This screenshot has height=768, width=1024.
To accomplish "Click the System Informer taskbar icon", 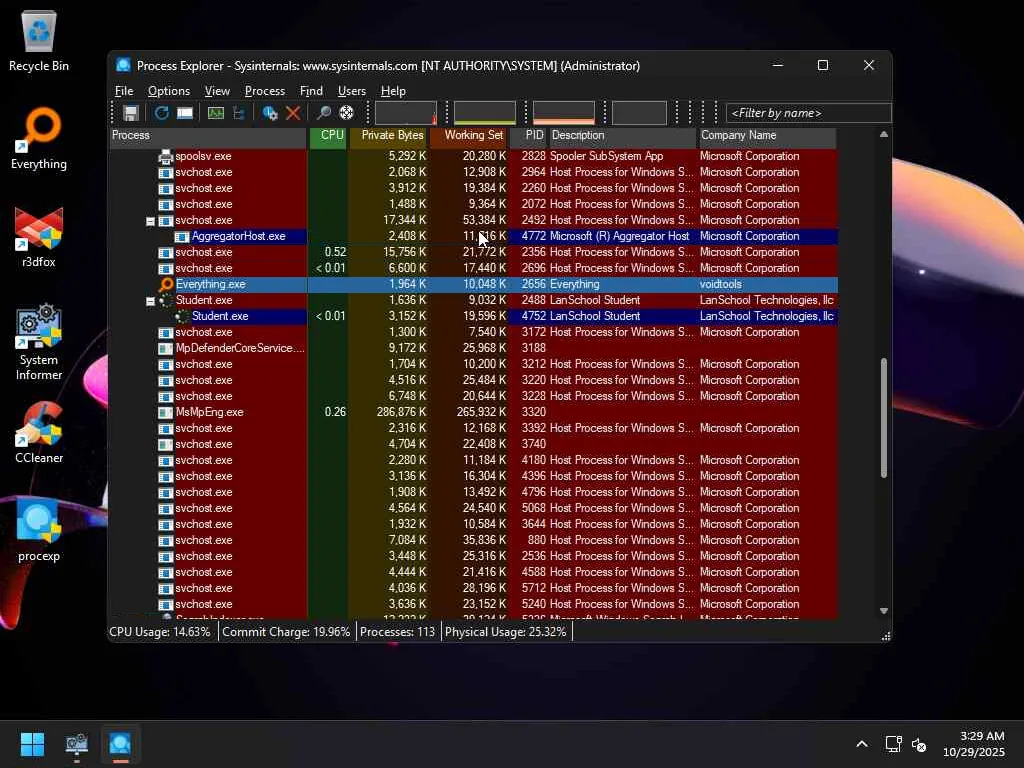I will tap(76, 744).
